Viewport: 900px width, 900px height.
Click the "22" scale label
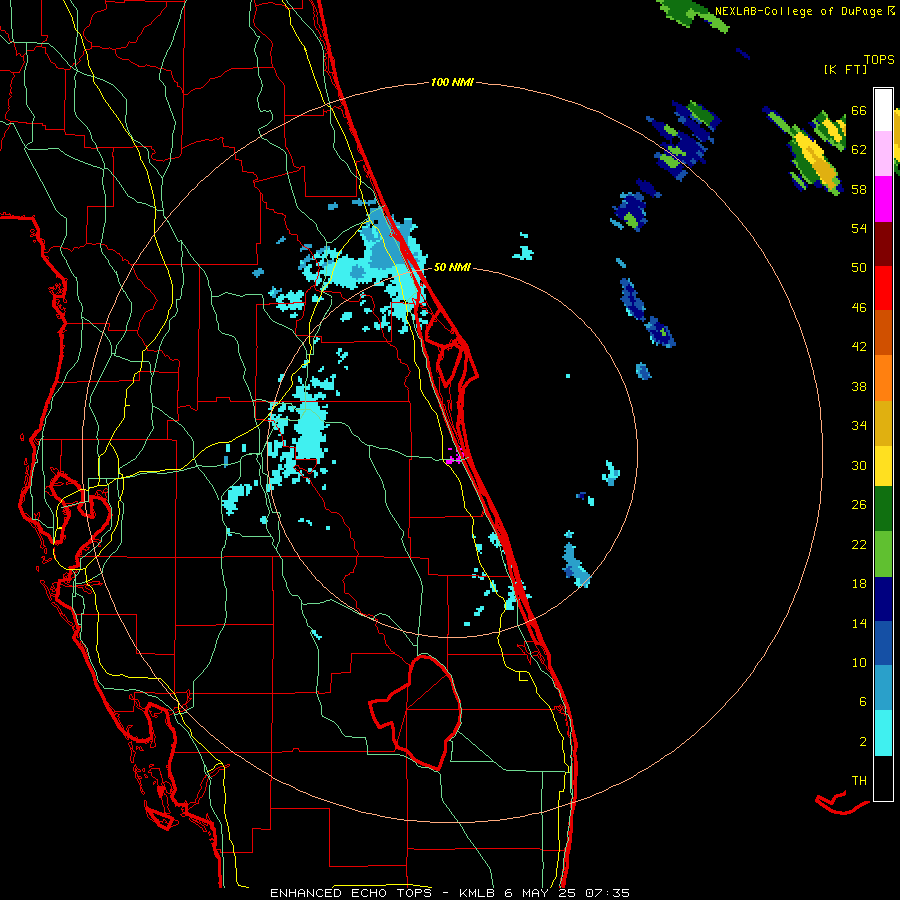[x=859, y=544]
